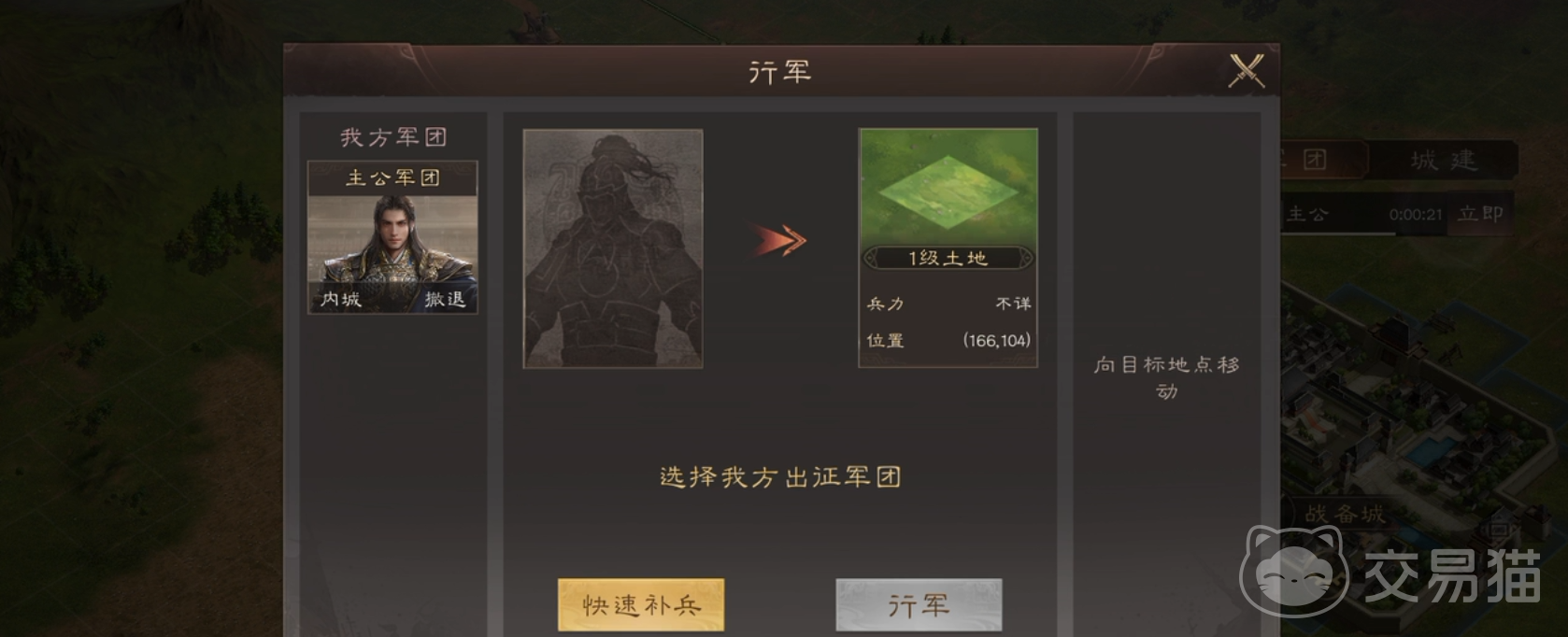The height and width of the screenshot is (637, 1568).
Task: Select the empty general silhouette slot
Action: tap(613, 248)
